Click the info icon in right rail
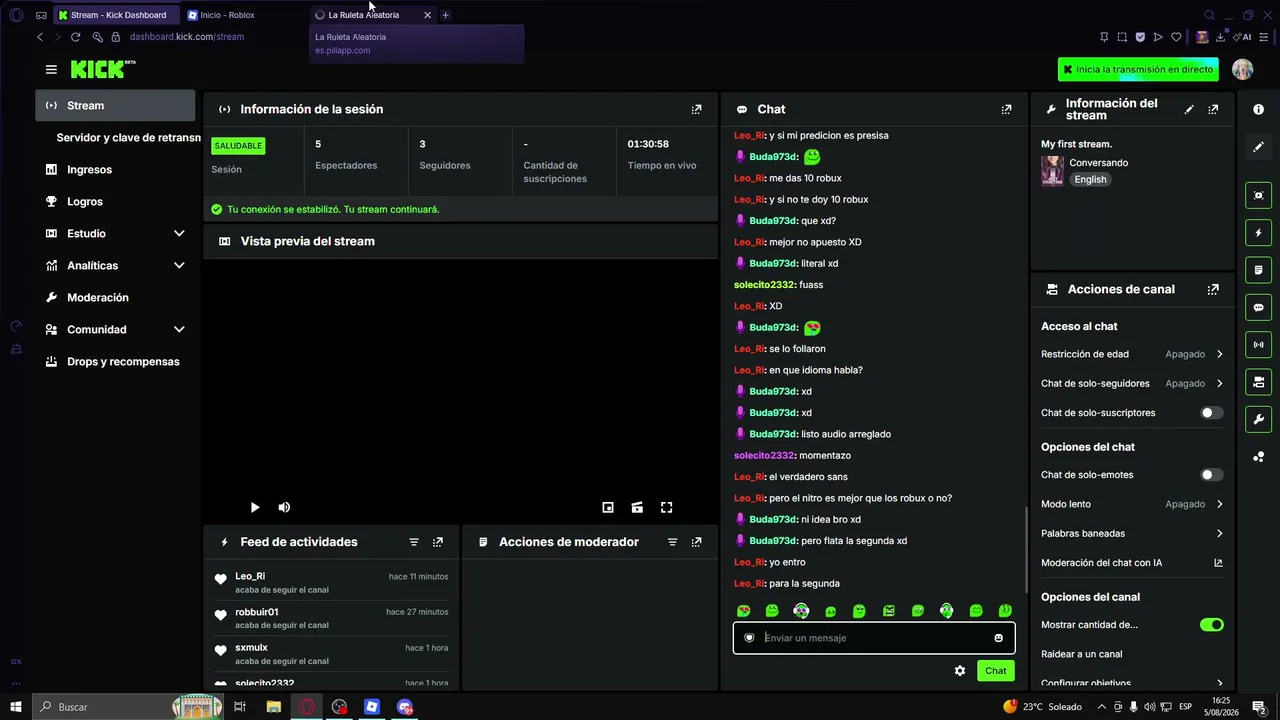The width and height of the screenshot is (1280, 720). (x=1258, y=109)
